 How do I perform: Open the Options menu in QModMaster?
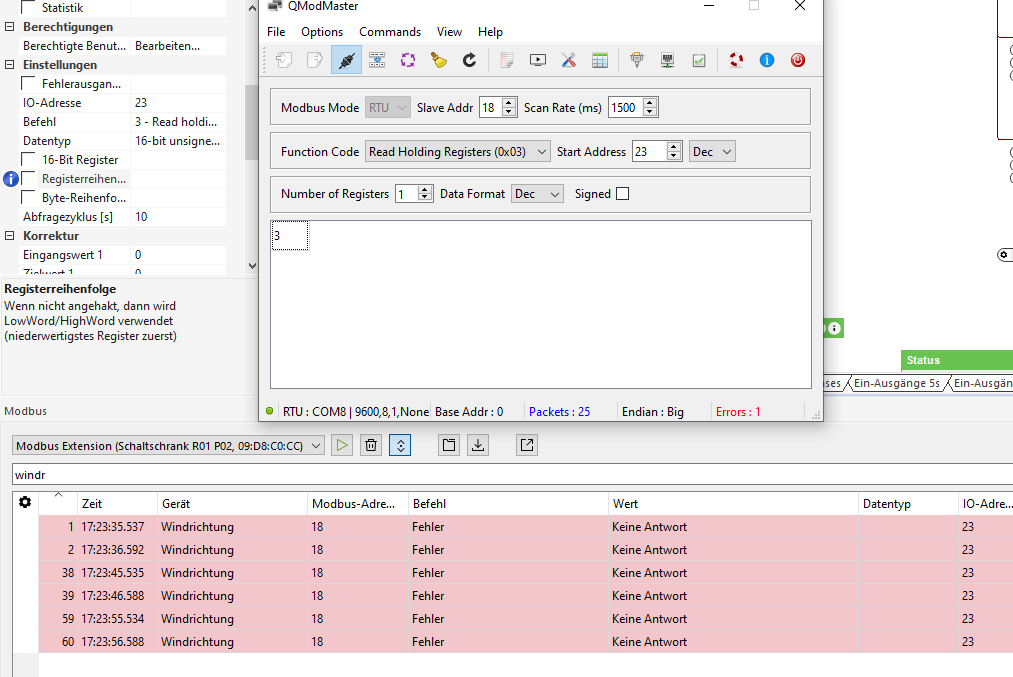tap(322, 32)
